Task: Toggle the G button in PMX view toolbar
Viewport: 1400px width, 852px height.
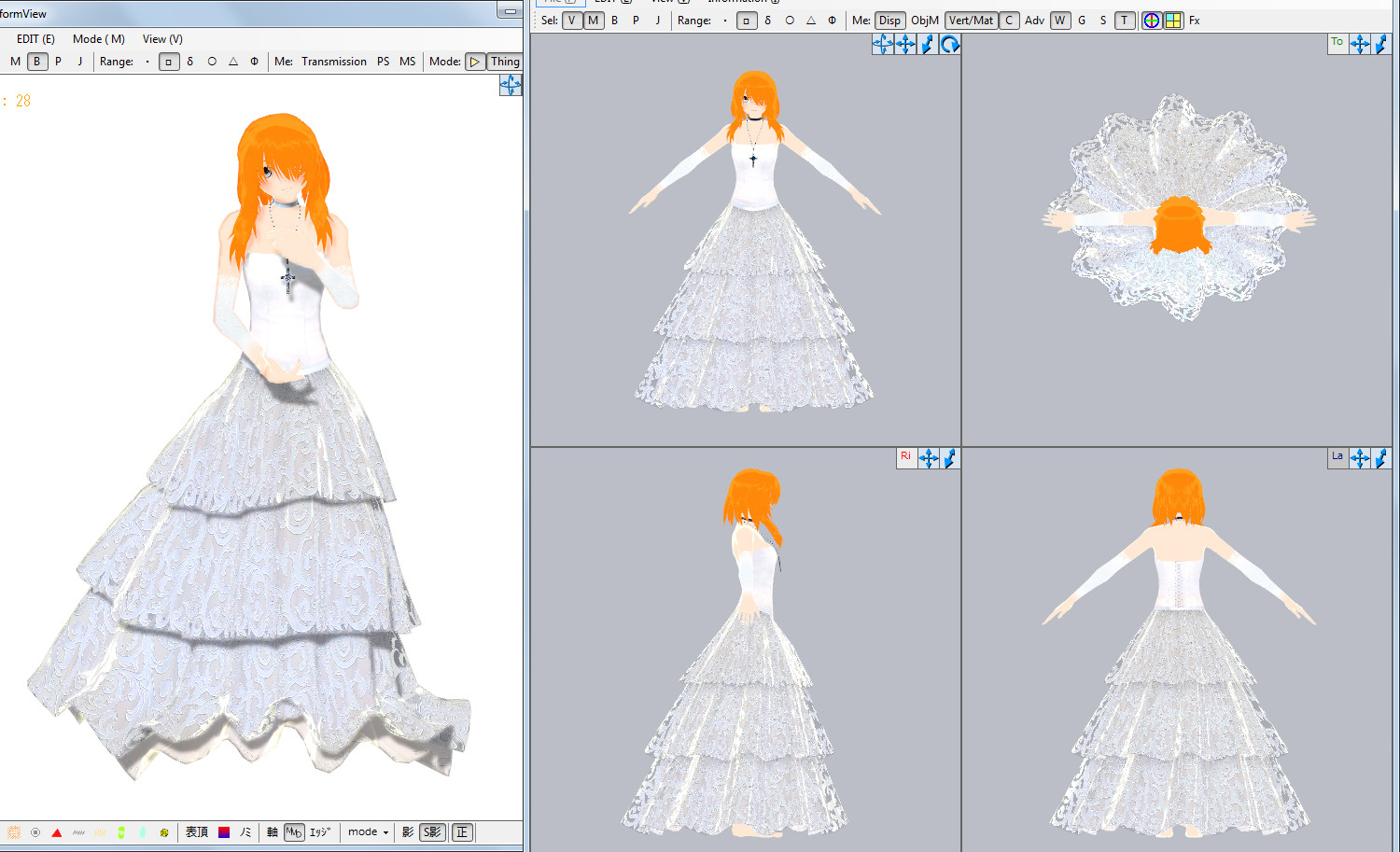Action: [1082, 21]
